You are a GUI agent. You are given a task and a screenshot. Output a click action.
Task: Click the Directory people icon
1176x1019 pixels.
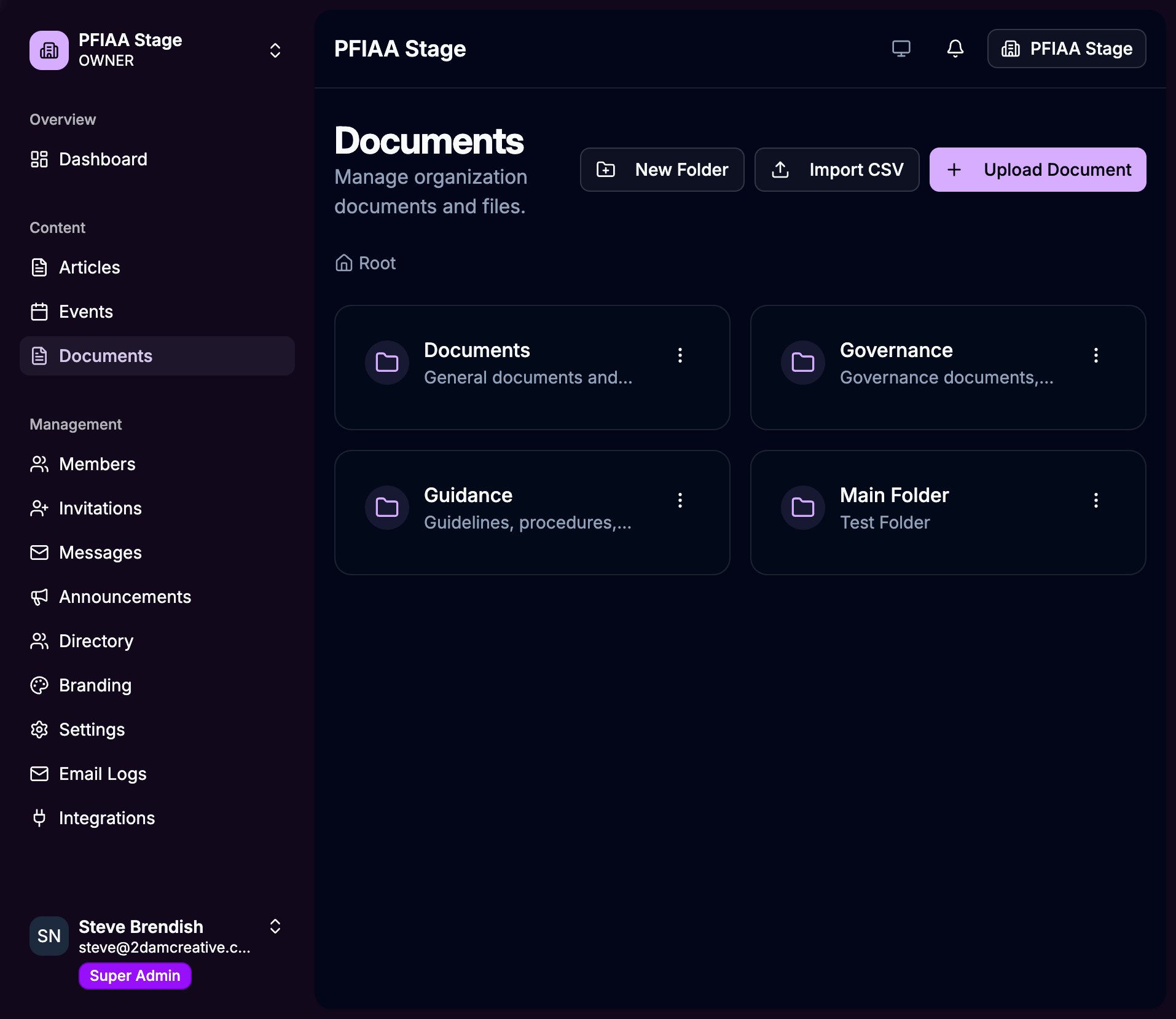(39, 641)
